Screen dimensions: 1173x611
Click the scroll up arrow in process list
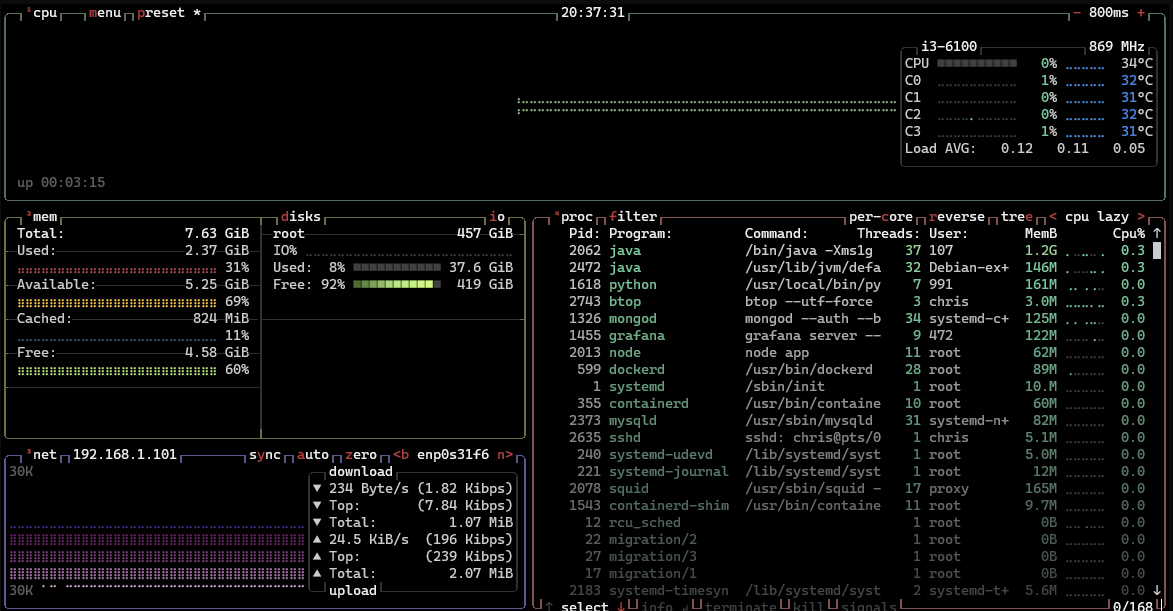coord(1157,233)
